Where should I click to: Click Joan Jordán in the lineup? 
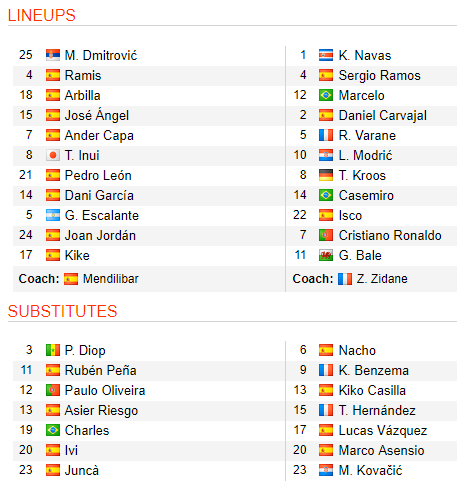click(x=100, y=235)
